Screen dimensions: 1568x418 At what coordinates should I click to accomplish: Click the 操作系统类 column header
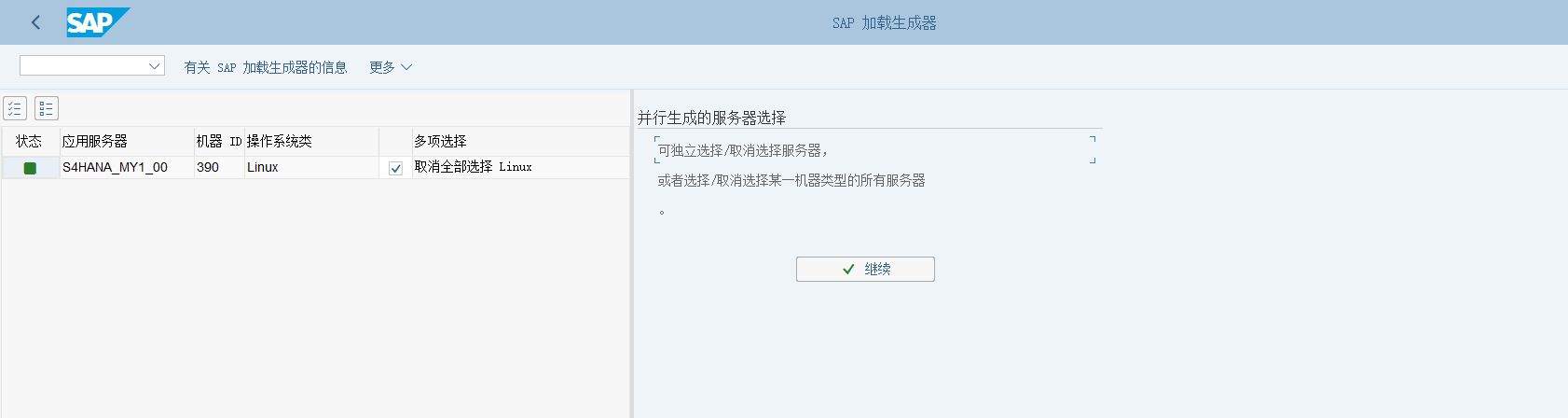pyautogui.click(x=279, y=141)
